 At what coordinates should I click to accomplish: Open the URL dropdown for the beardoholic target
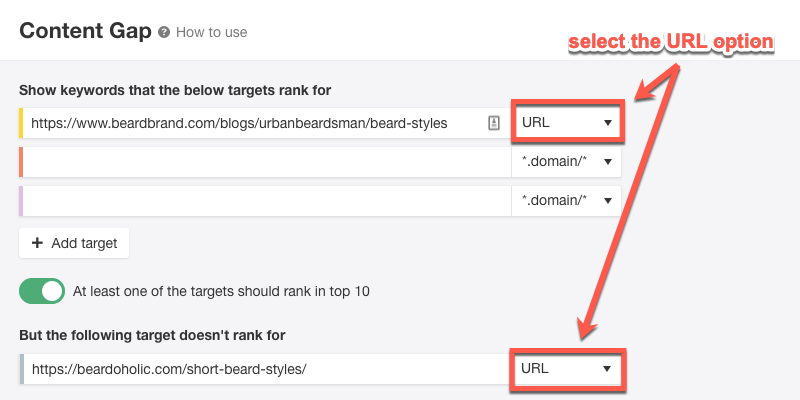(566, 368)
